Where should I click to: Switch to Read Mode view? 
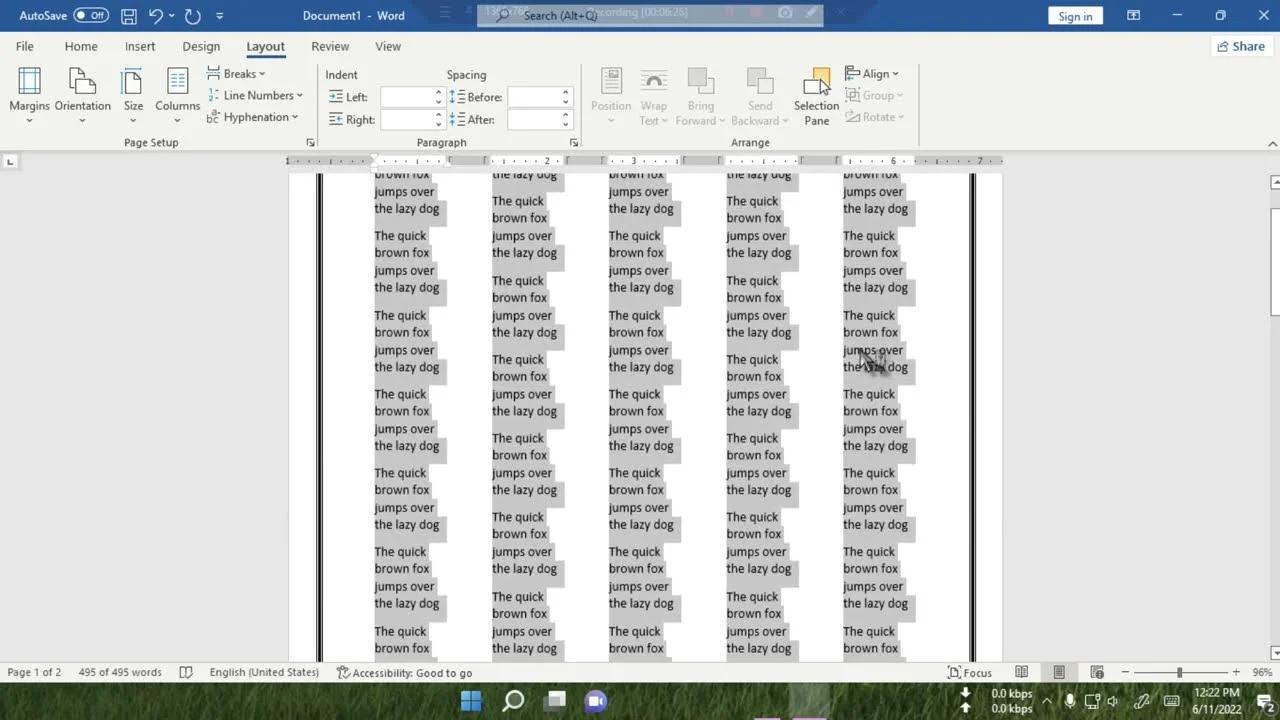pyautogui.click(x=1021, y=673)
